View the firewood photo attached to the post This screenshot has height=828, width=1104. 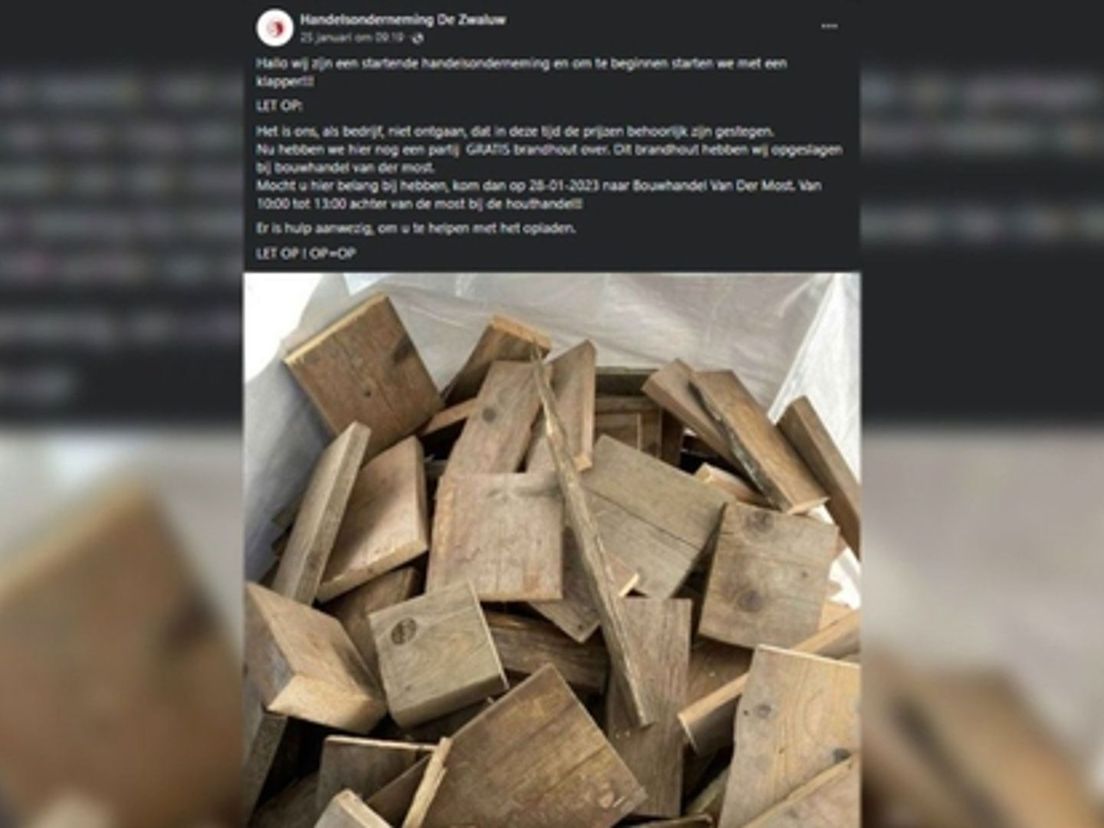click(551, 550)
